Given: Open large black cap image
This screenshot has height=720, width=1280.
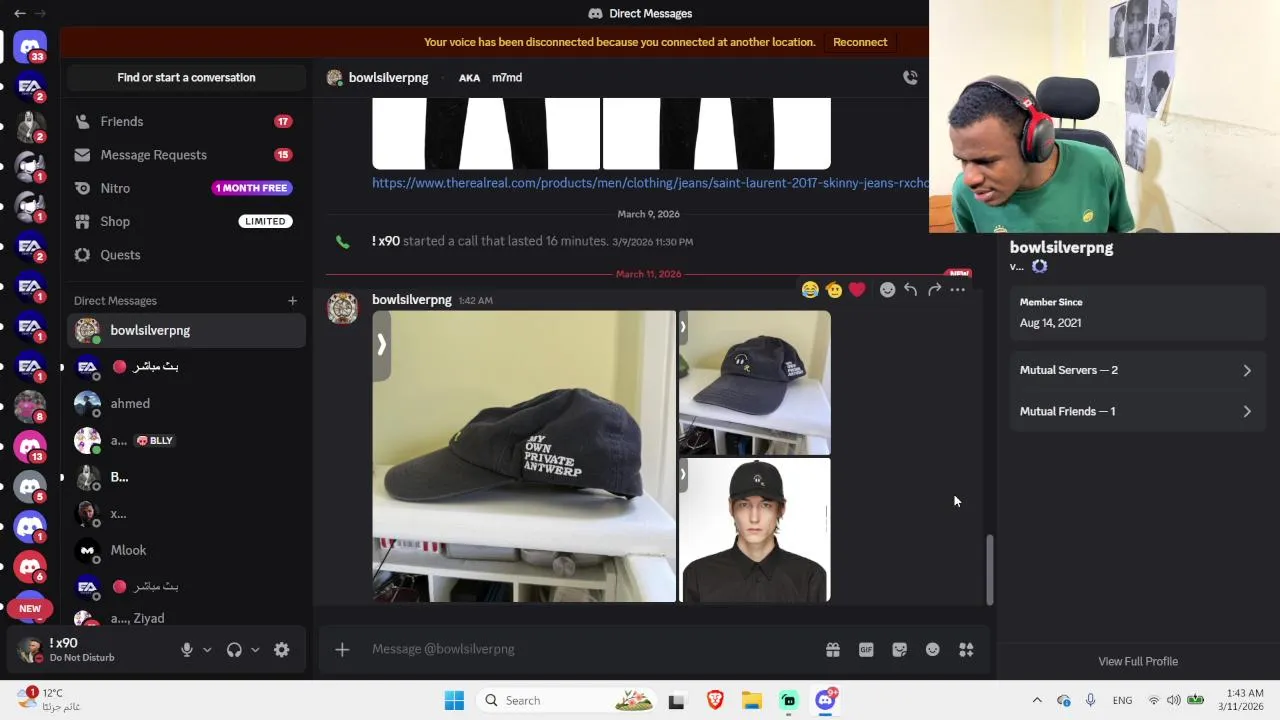Looking at the screenshot, I should click(524, 456).
